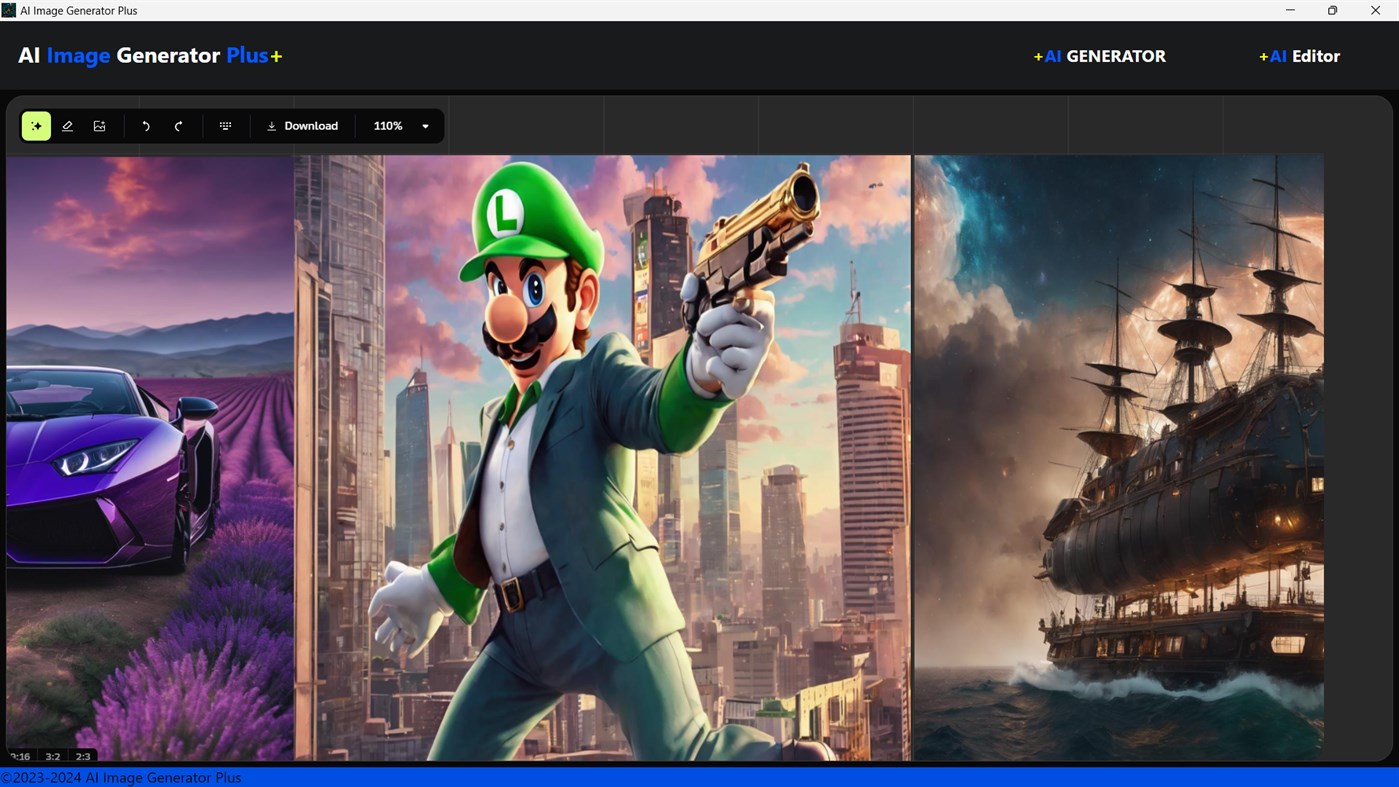Minimize the AI Image Generator Plus window
The width and height of the screenshot is (1399, 787).
coord(1290,10)
